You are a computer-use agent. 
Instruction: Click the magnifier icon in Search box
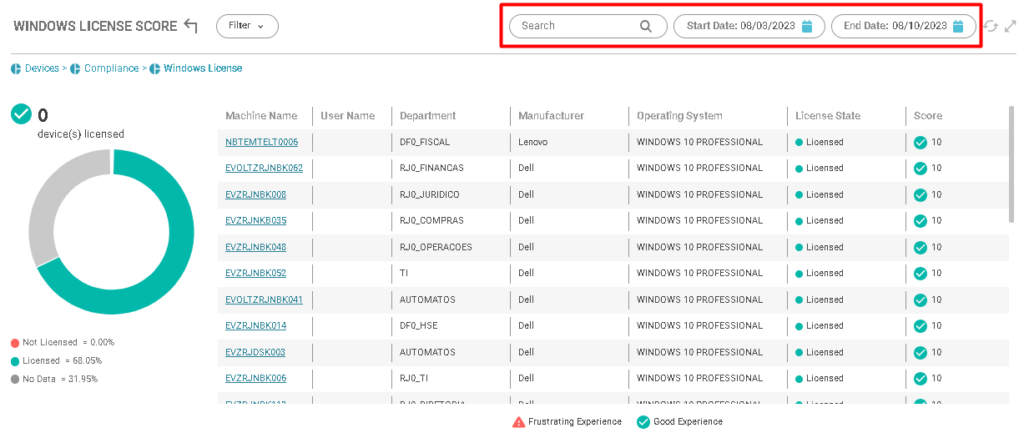[646, 26]
